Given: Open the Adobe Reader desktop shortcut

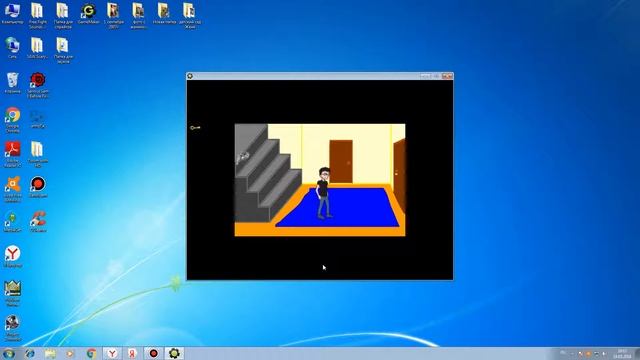Looking at the screenshot, I should tap(12, 154).
